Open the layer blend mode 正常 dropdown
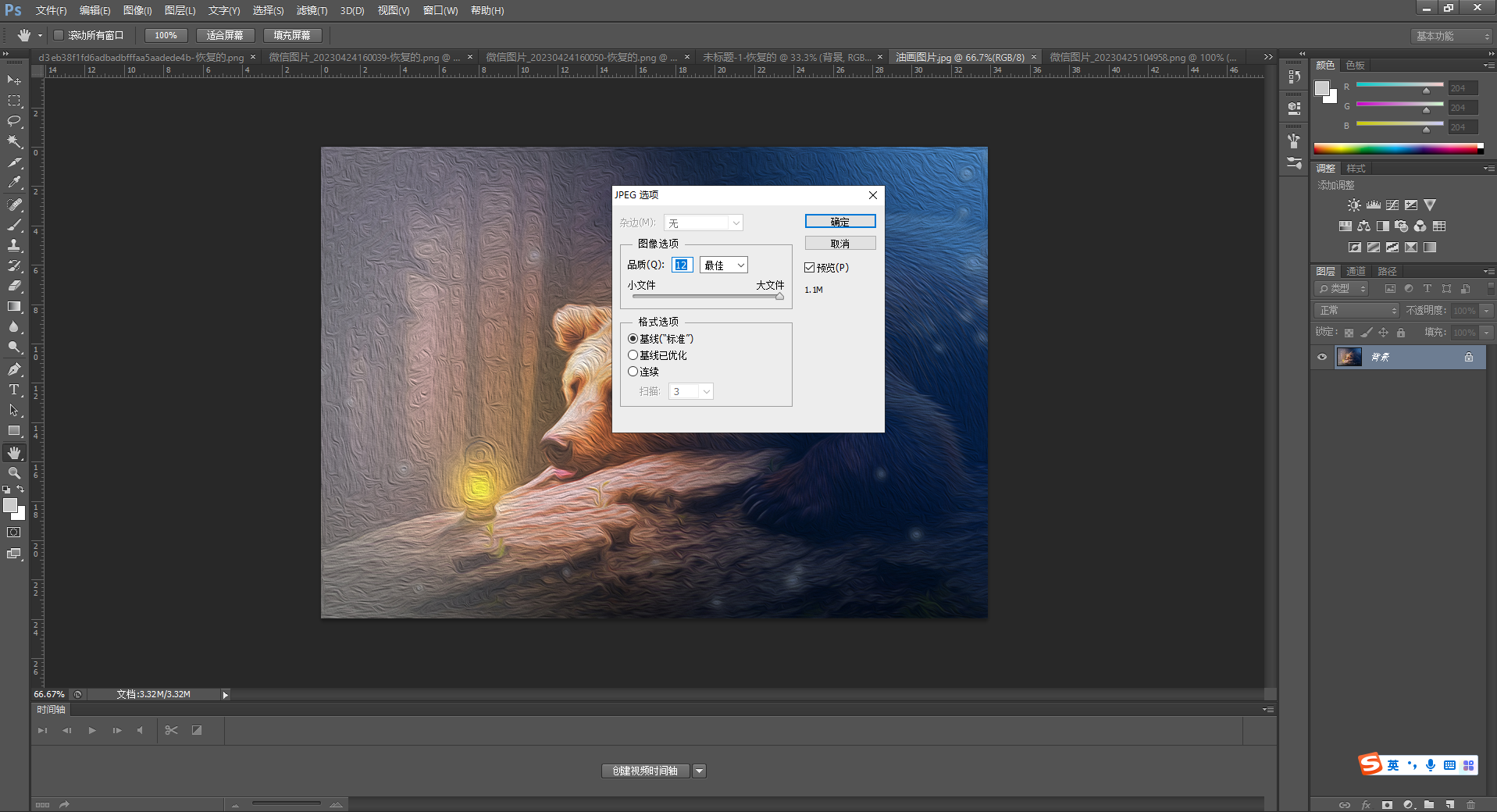The height and width of the screenshot is (812, 1497). click(1357, 311)
